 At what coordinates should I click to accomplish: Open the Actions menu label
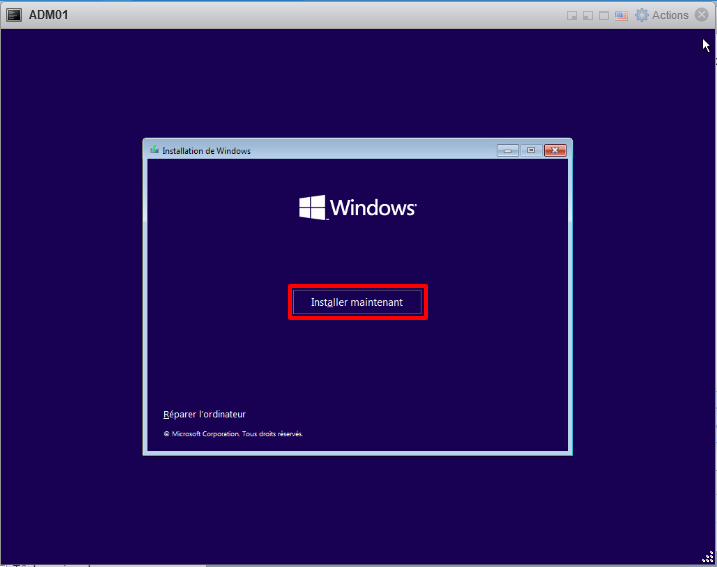tap(670, 15)
